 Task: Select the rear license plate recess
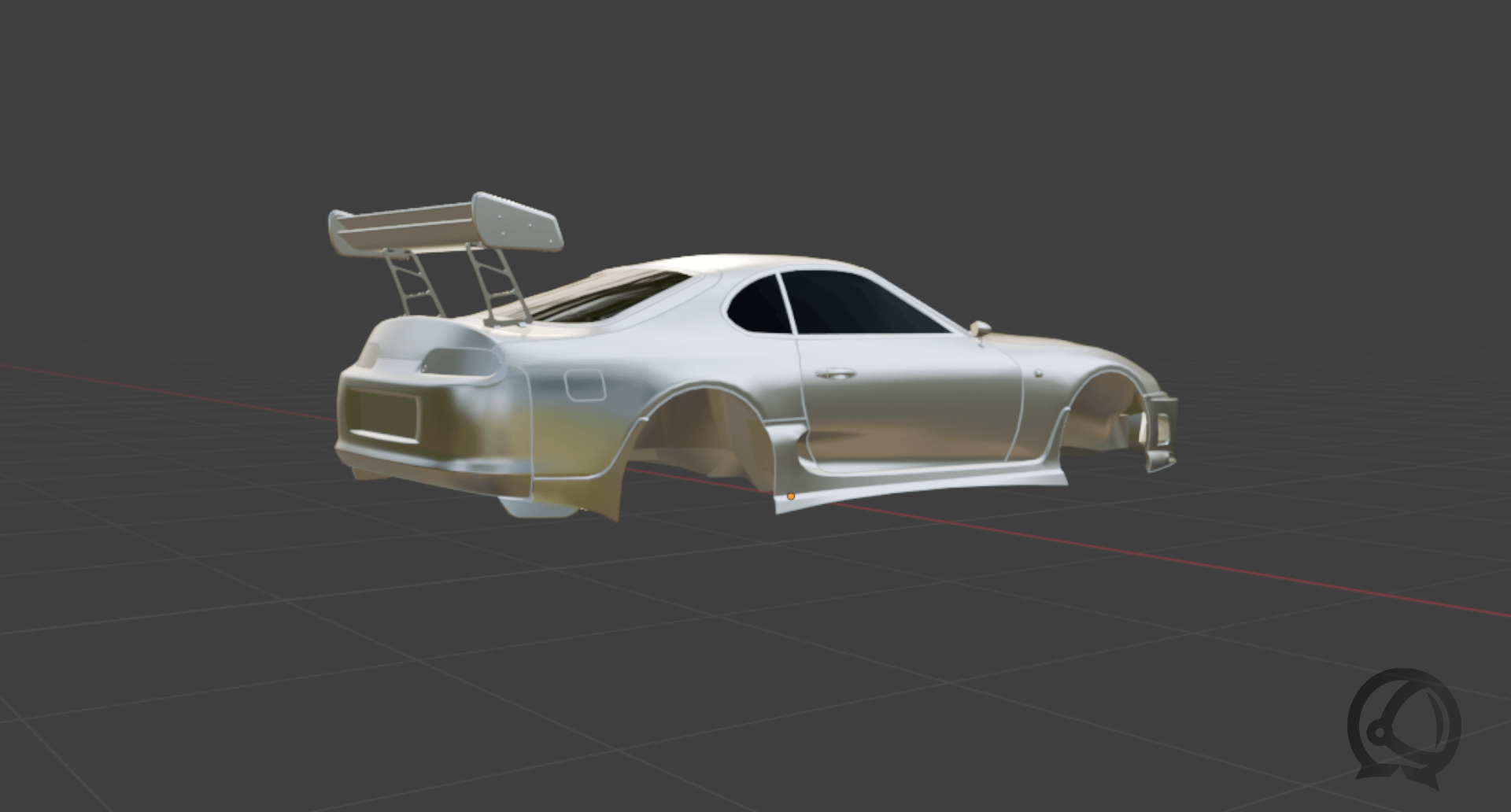pyautogui.click(x=382, y=415)
